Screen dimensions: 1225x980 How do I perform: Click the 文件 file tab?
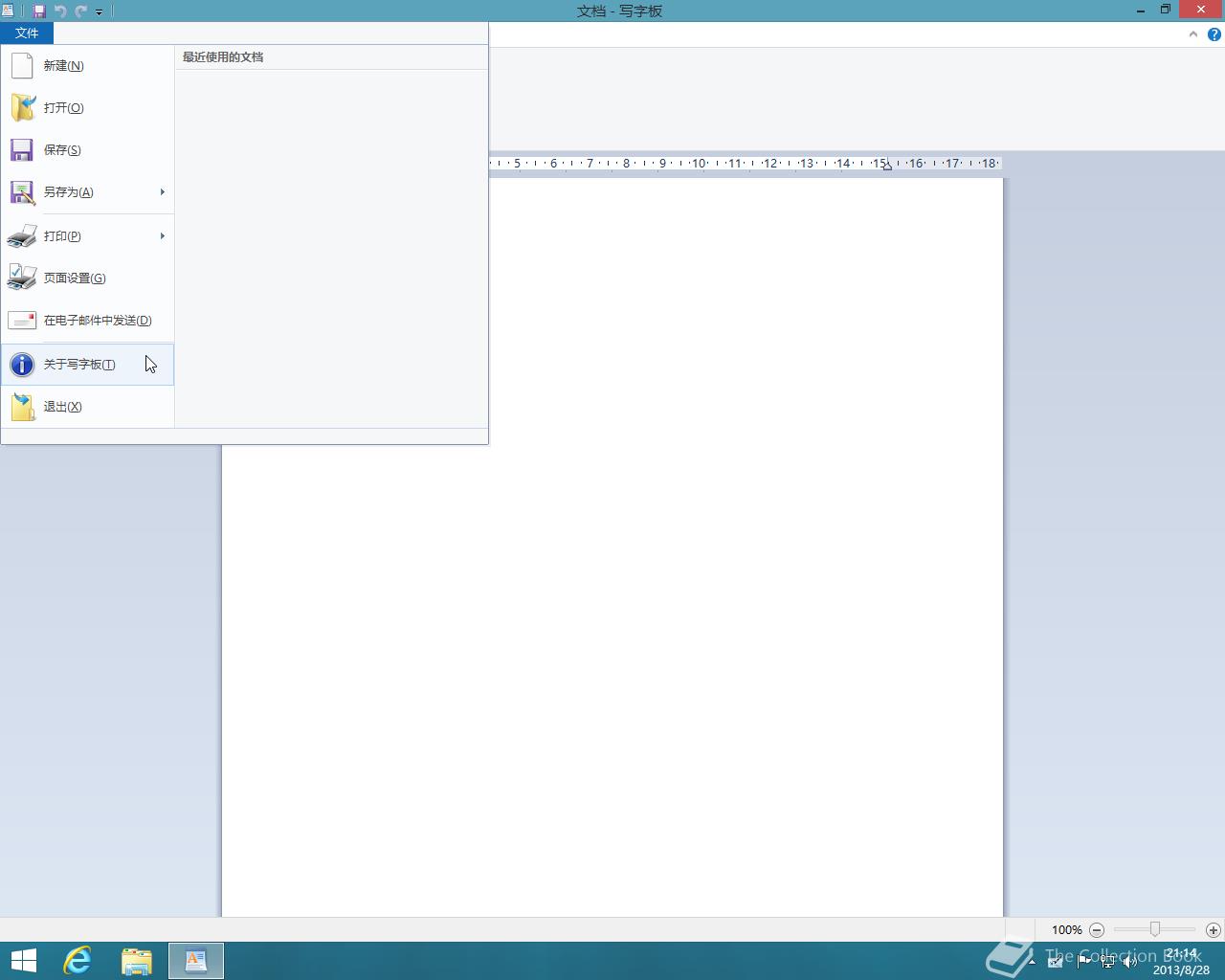pos(27,33)
